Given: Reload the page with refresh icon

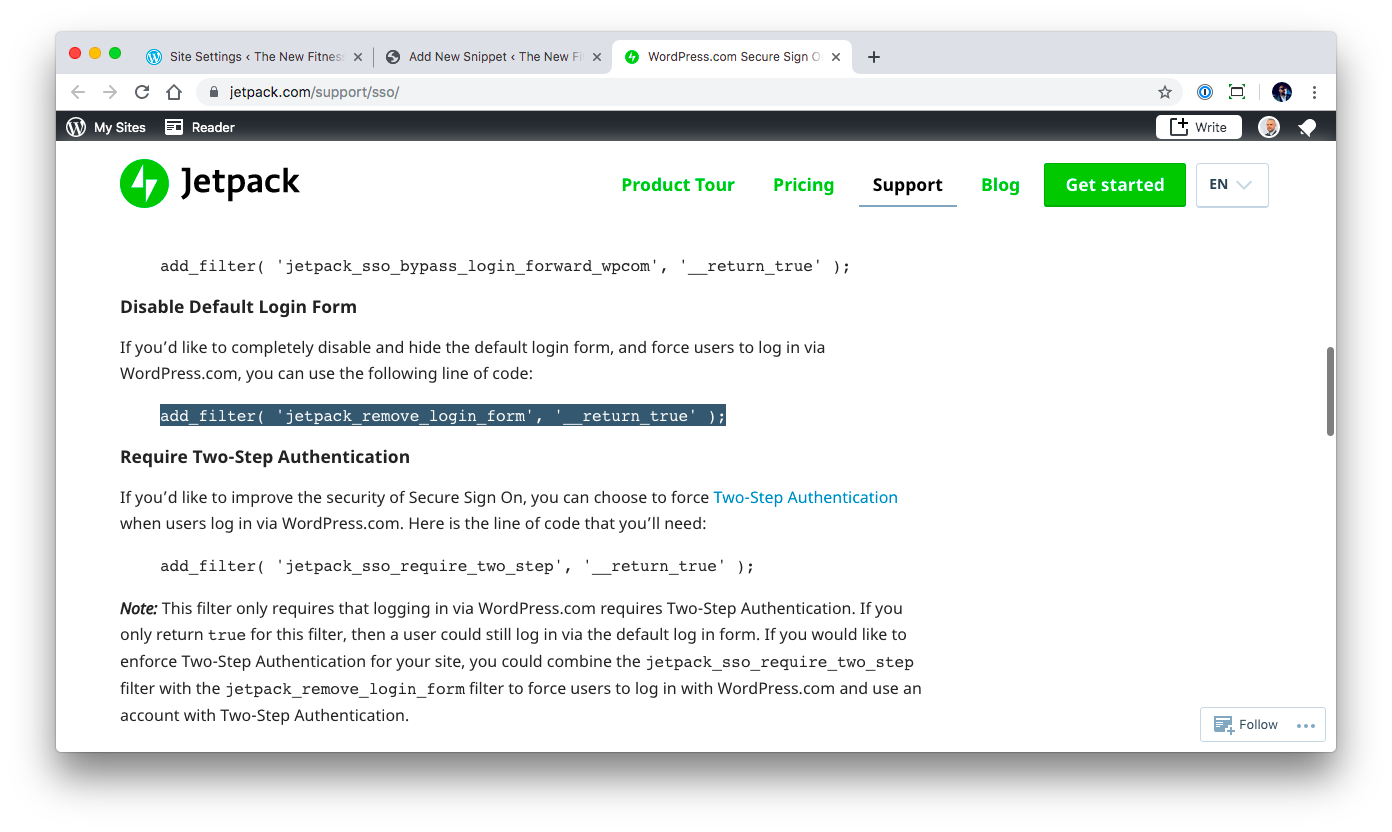Looking at the screenshot, I should [x=142, y=92].
